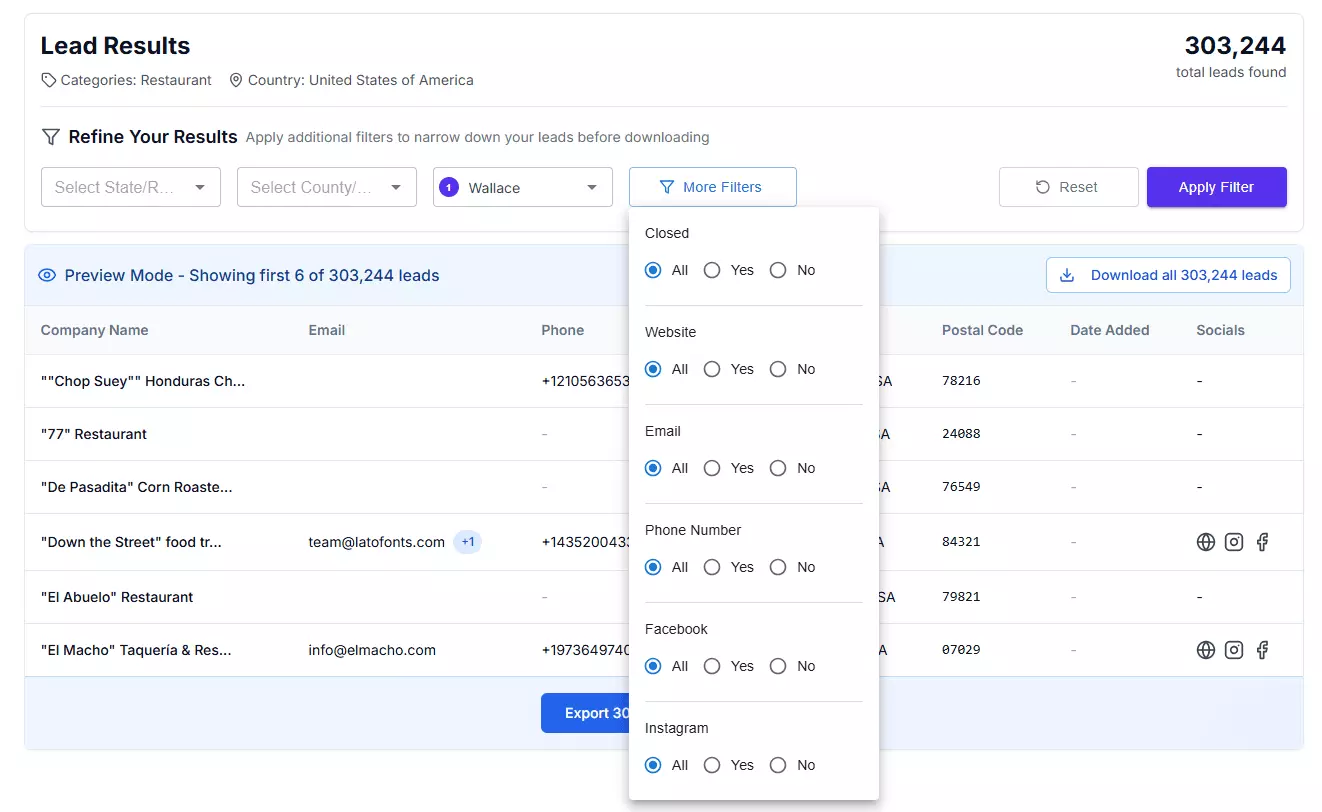Open the Wallace city dropdown
The height and width of the screenshot is (812, 1322).
(523, 187)
